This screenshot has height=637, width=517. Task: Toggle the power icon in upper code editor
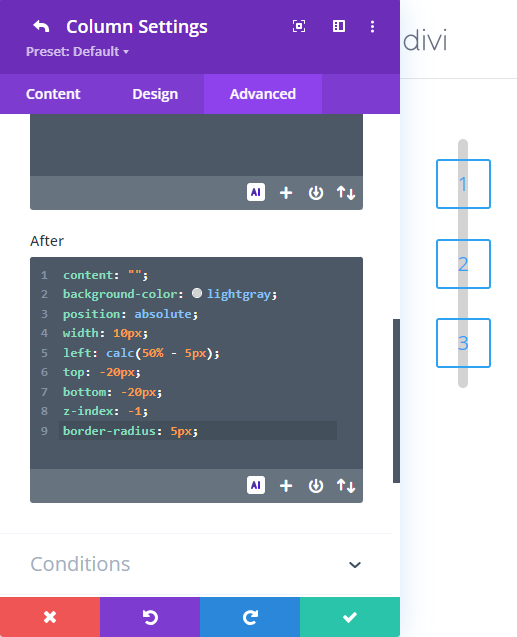pyautogui.click(x=316, y=193)
